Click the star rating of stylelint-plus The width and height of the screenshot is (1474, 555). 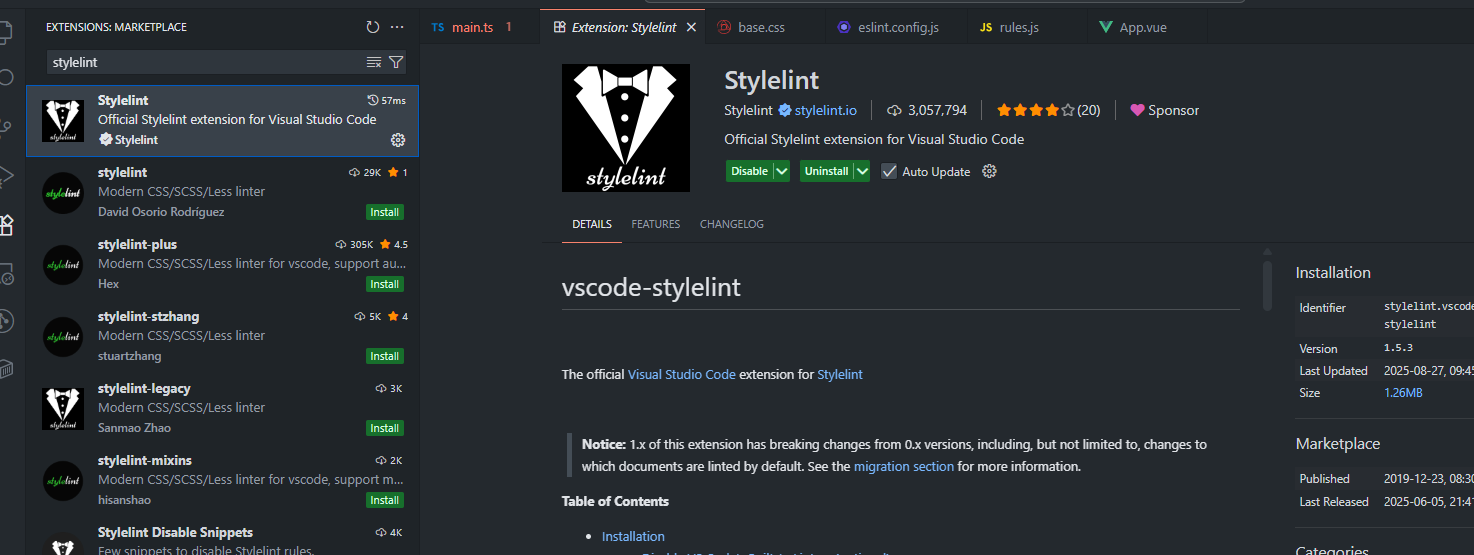[394, 244]
